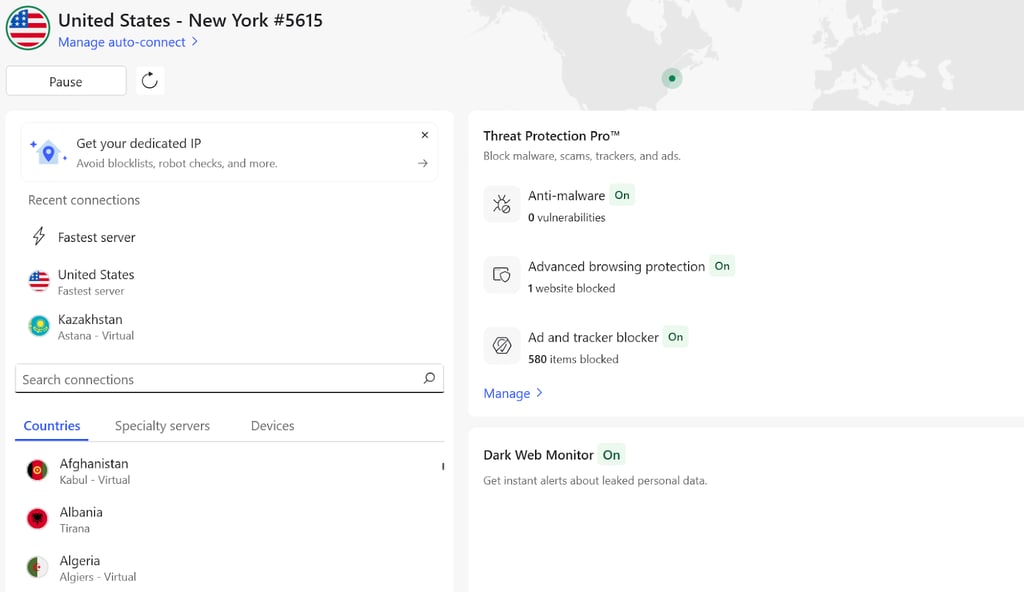Click the Fastest server lightning icon
Viewport: 1024px width, 592px height.
click(39, 237)
